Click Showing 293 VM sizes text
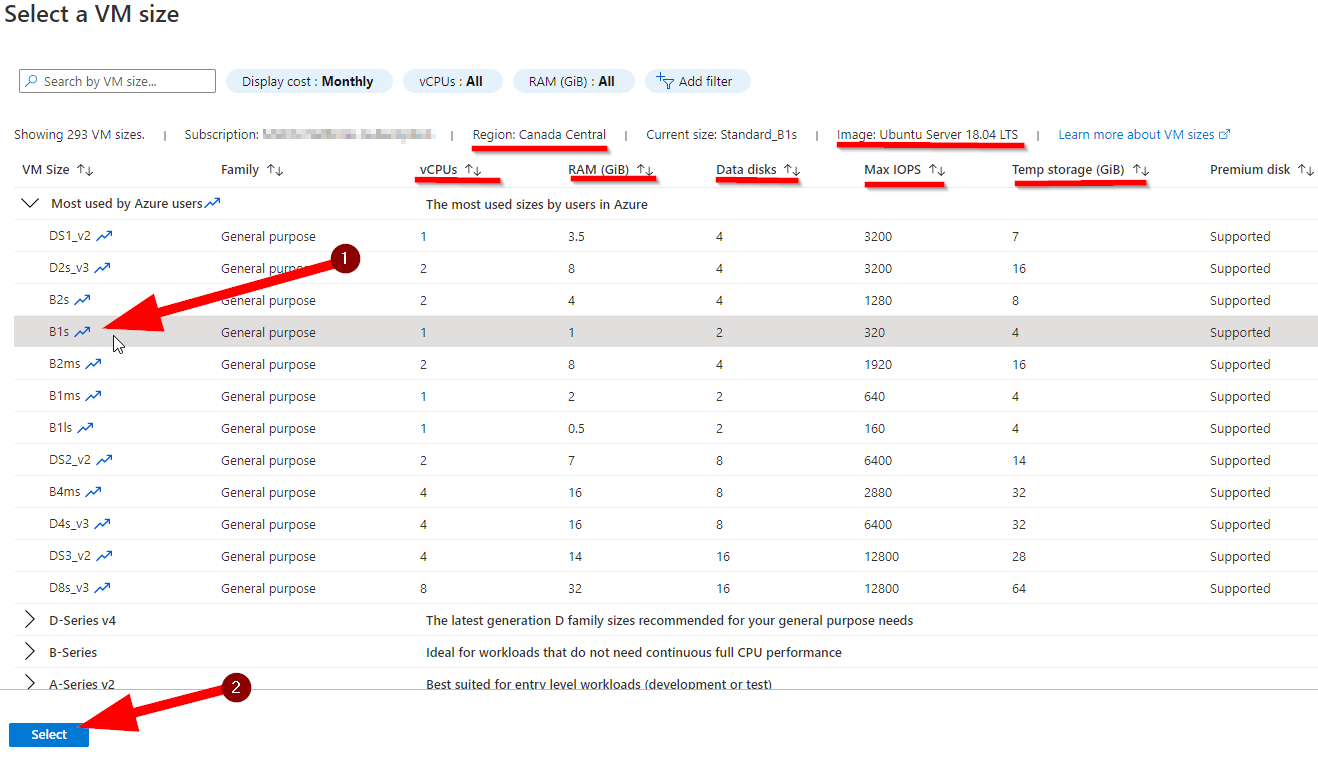The image size is (1318, 759). click(x=79, y=134)
